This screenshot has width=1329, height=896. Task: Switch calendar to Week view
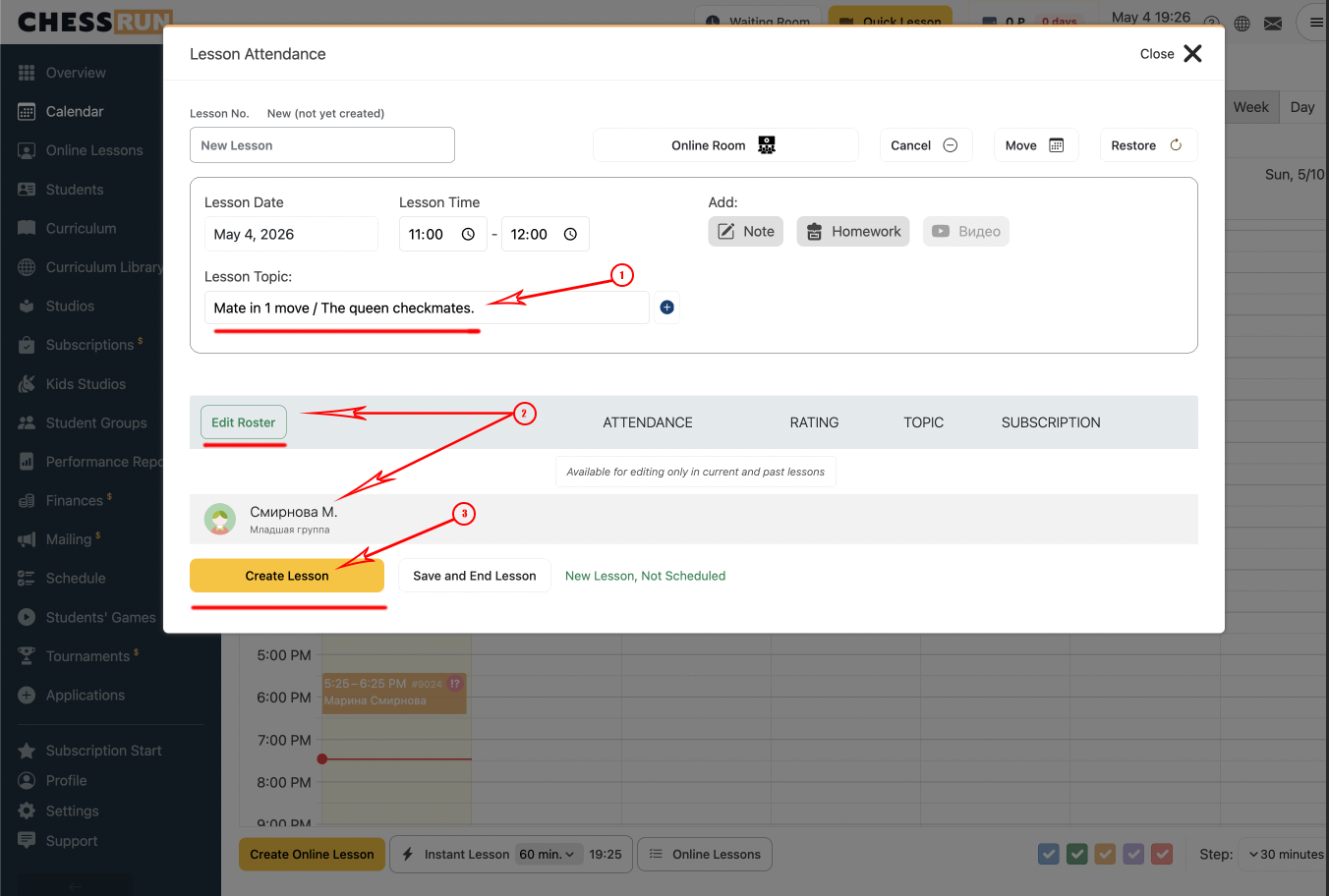click(x=1251, y=107)
